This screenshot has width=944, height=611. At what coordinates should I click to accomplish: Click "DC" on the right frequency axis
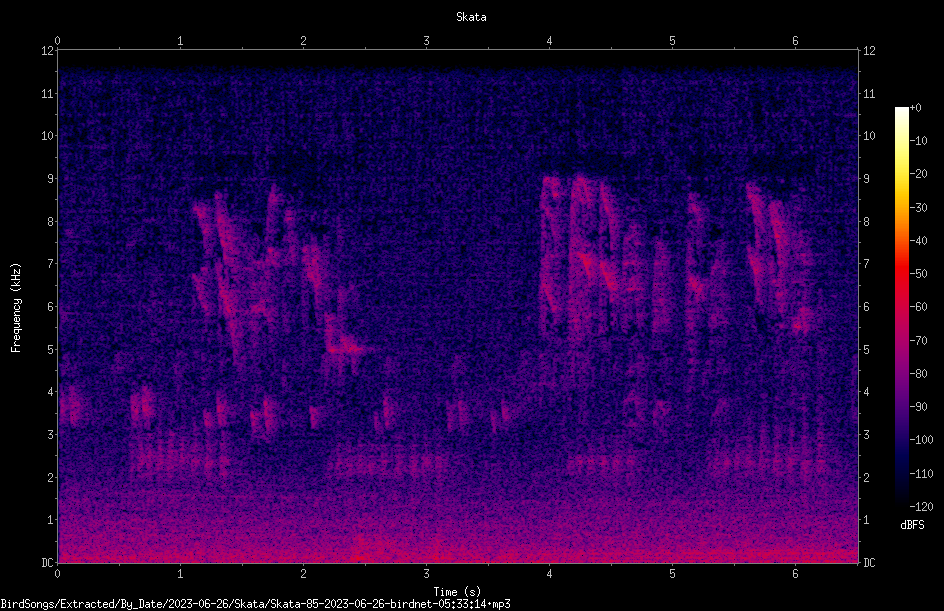coord(869,563)
